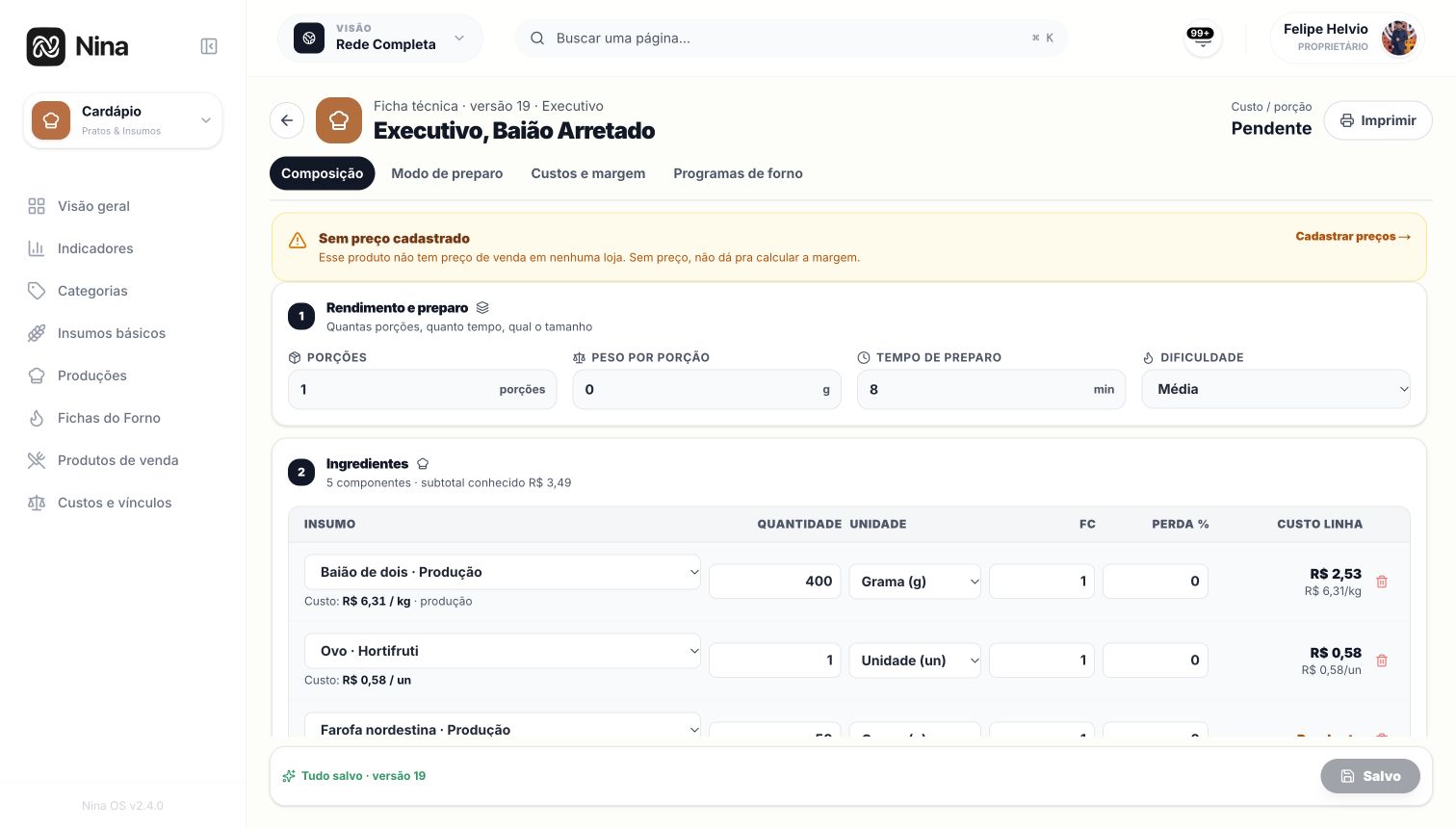Focus the Buscar uma página search field
The image size is (1456, 829).
[x=792, y=38]
